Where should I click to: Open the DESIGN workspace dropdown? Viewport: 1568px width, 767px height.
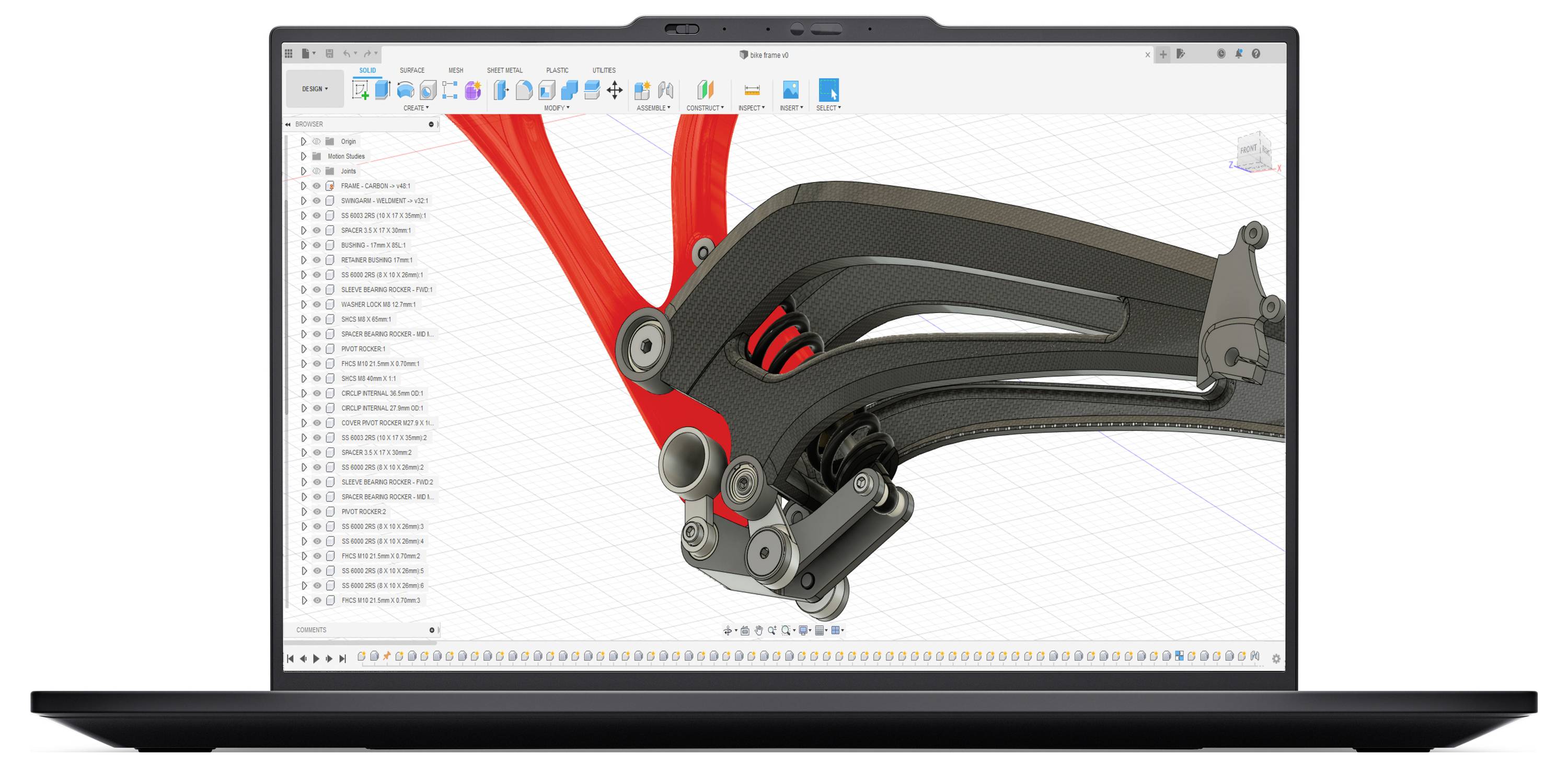[x=314, y=88]
